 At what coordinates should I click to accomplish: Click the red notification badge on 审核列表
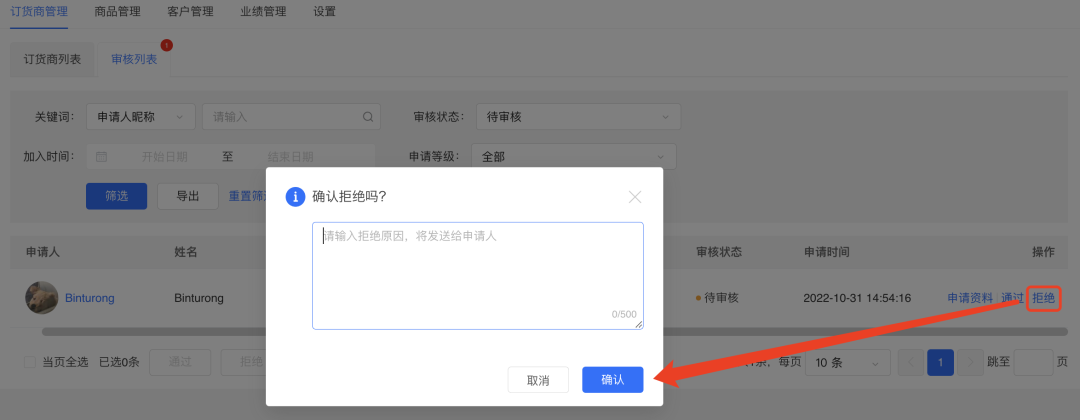pos(166,45)
